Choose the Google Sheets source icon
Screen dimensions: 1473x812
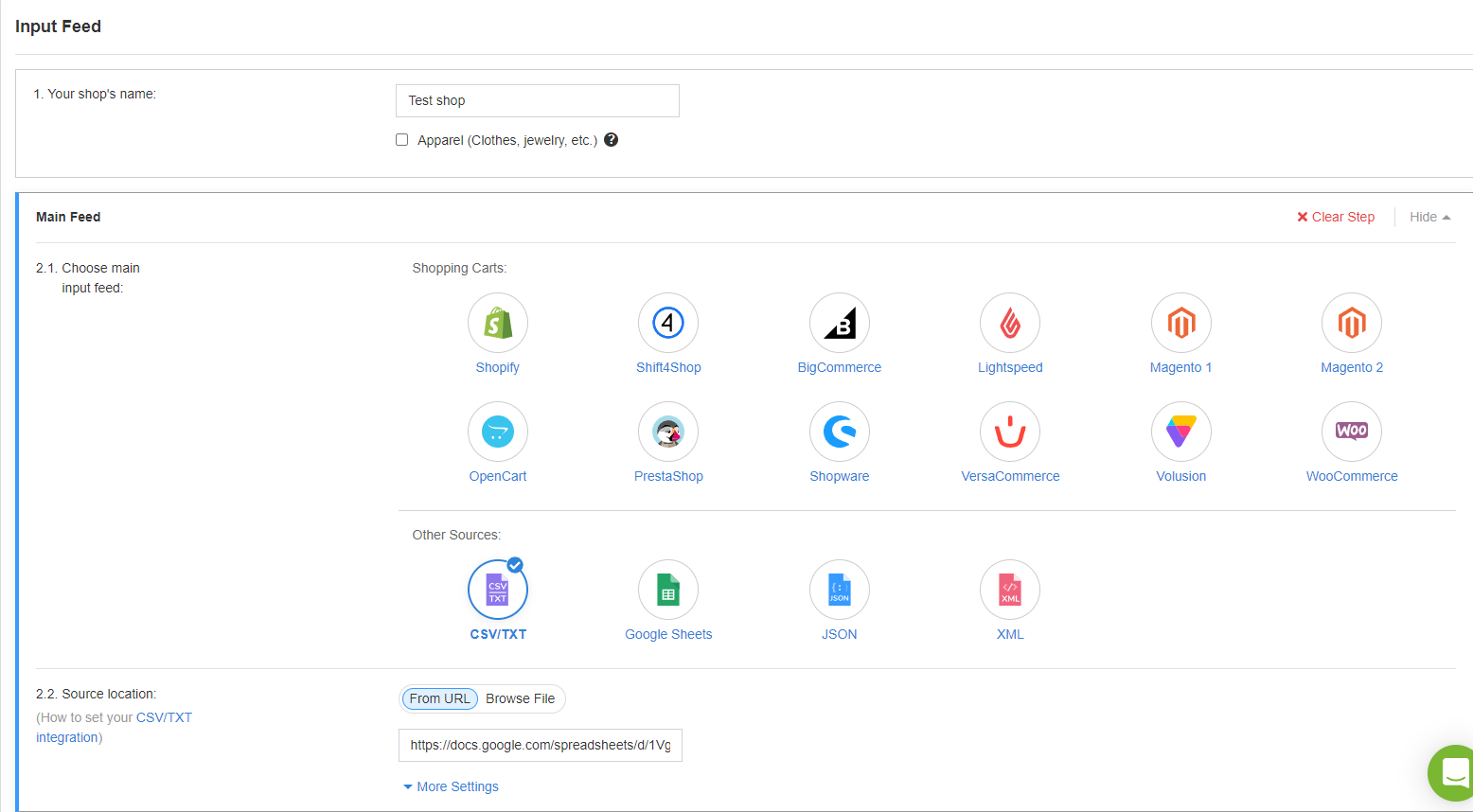668,590
